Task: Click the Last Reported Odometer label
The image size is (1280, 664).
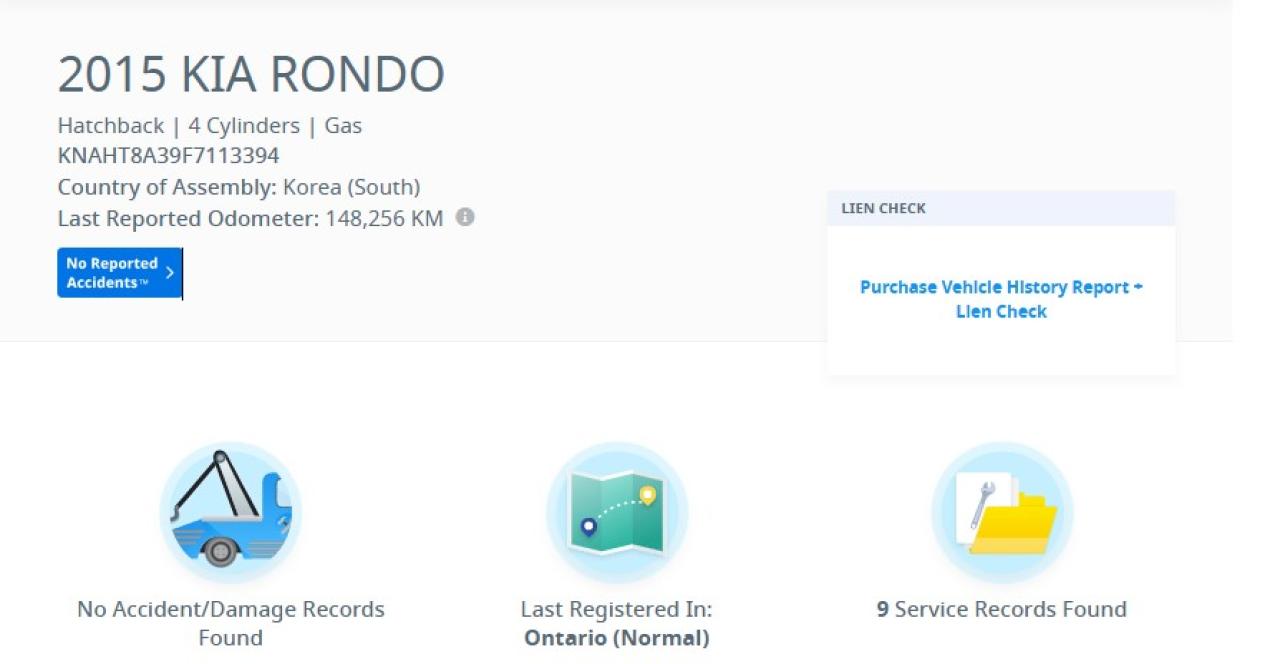Action: tap(188, 218)
